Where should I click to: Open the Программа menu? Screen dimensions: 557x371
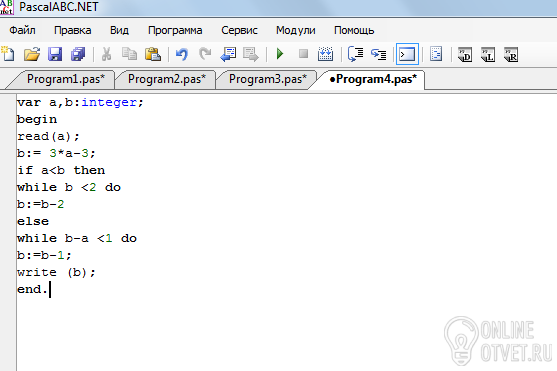tap(175, 31)
